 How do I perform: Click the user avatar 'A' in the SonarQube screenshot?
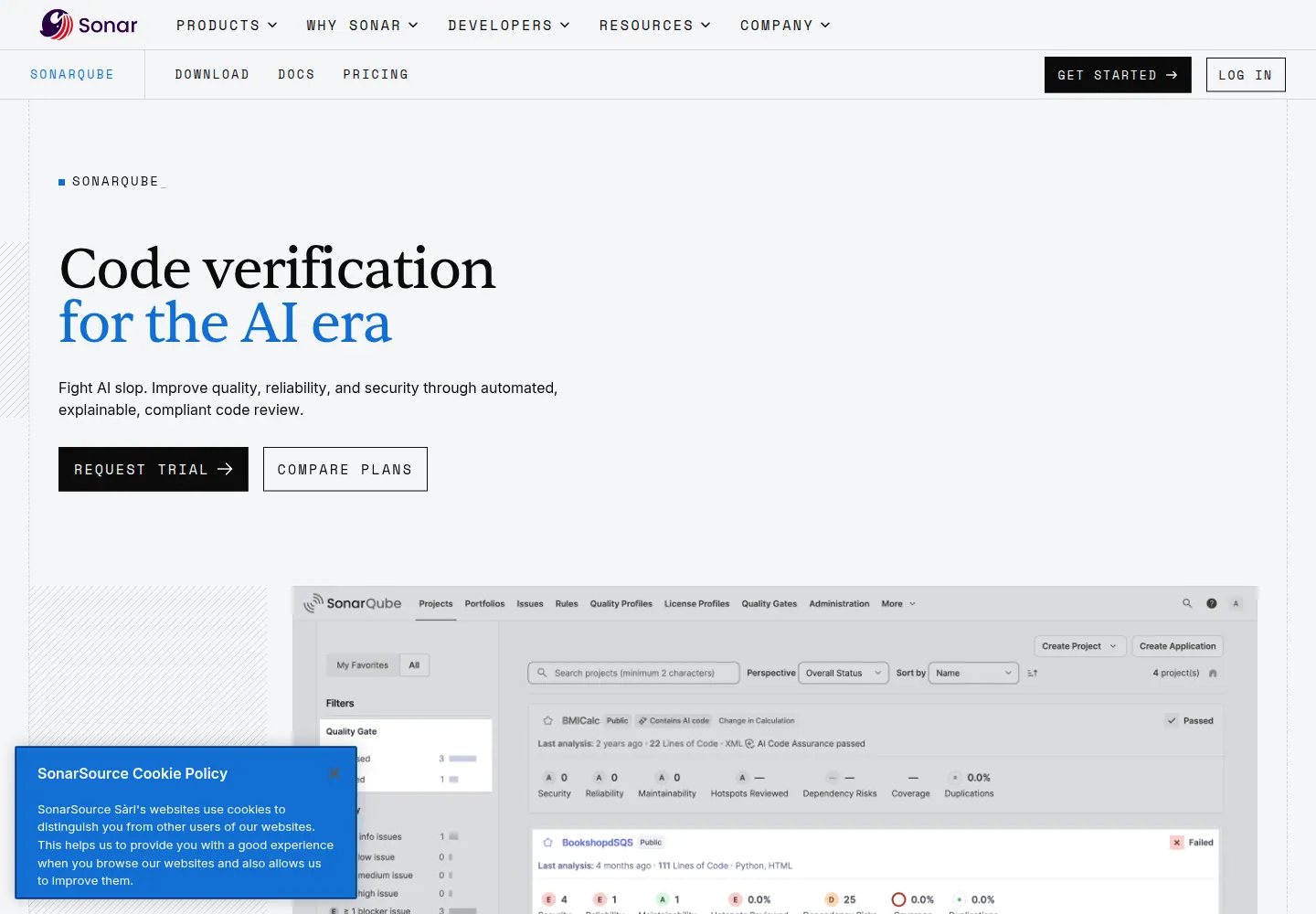click(x=1236, y=603)
